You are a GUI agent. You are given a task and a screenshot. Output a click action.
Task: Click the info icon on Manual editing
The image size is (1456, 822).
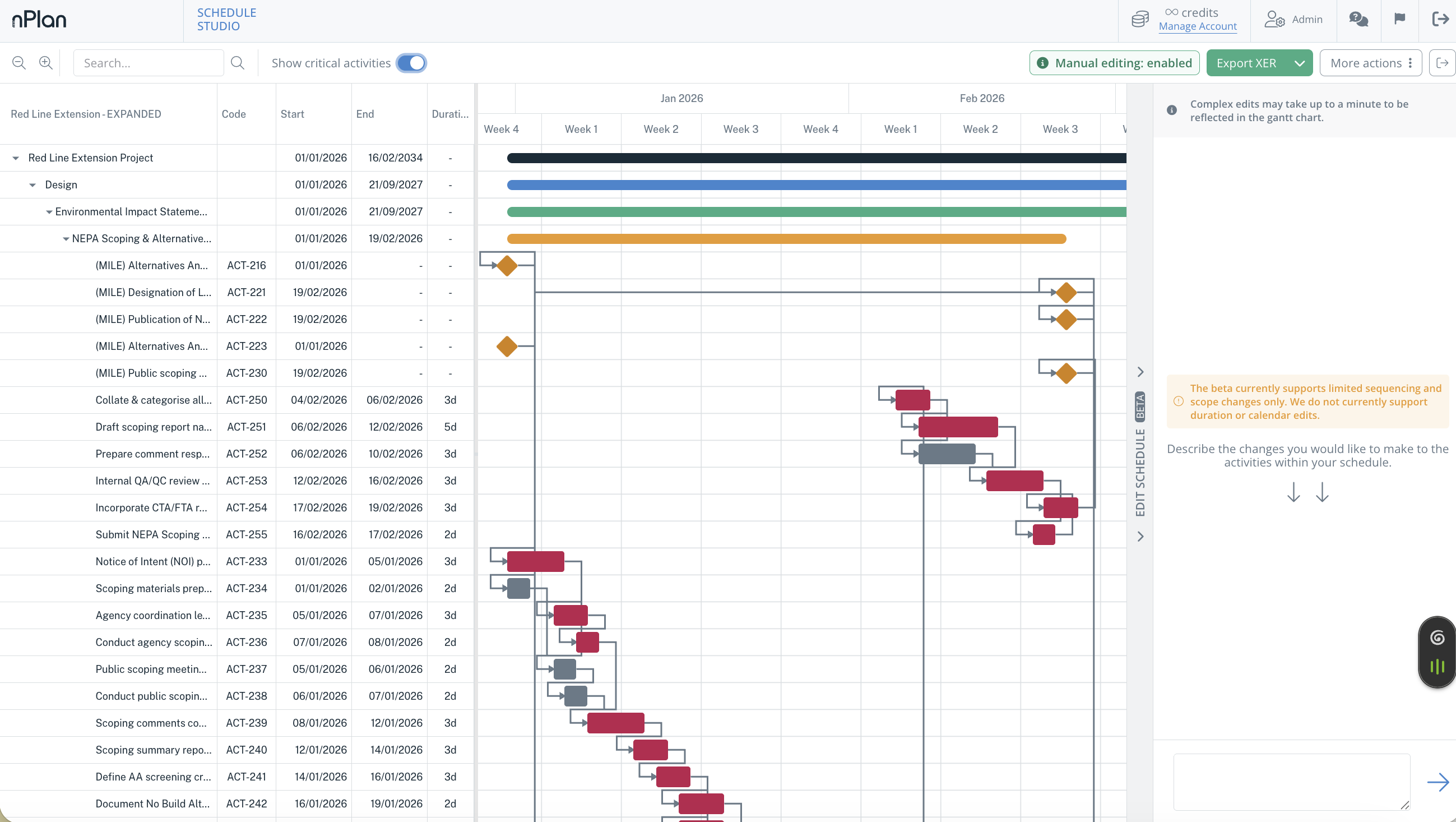coord(1043,63)
